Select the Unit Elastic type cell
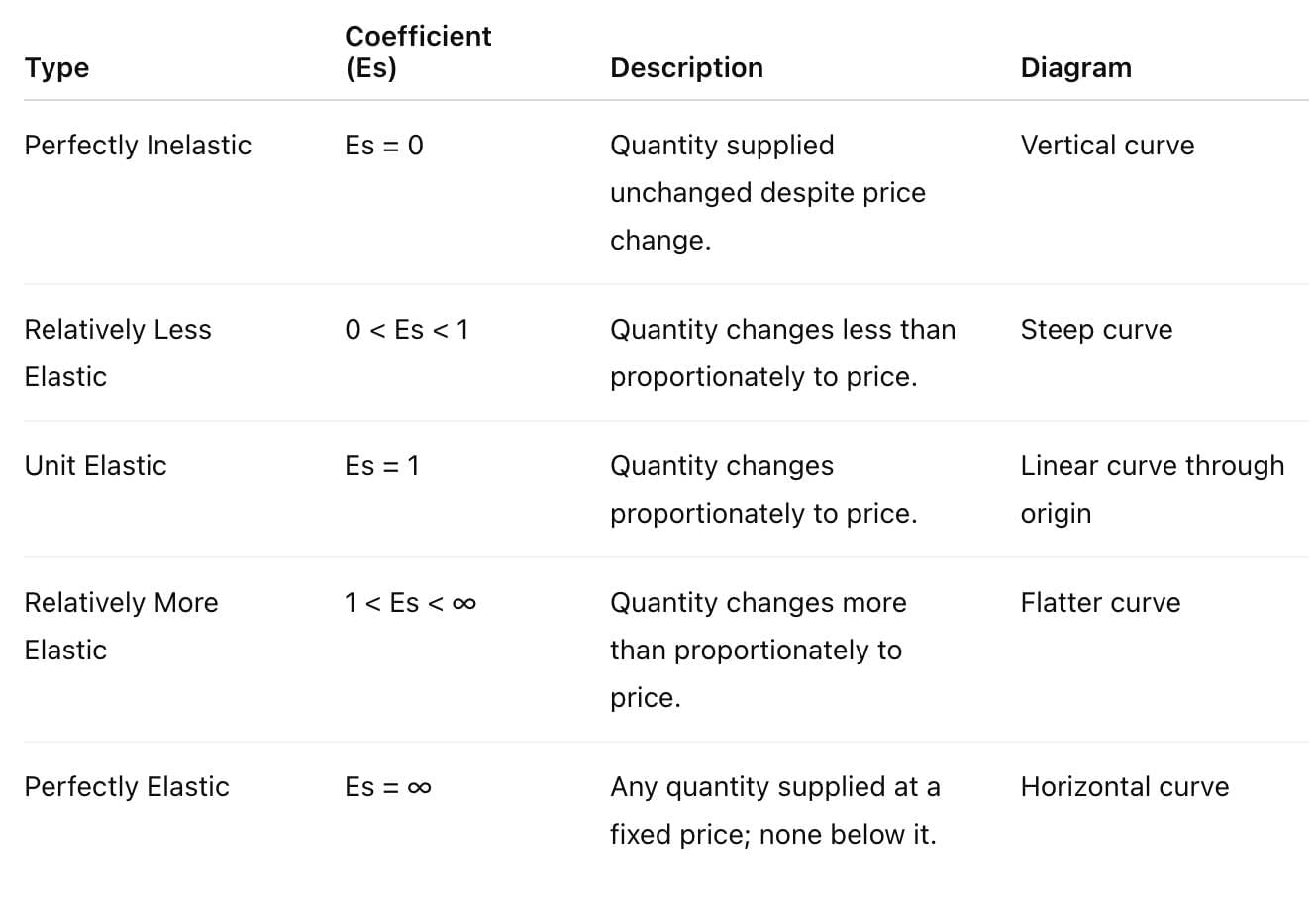1316x901 pixels. (x=95, y=465)
